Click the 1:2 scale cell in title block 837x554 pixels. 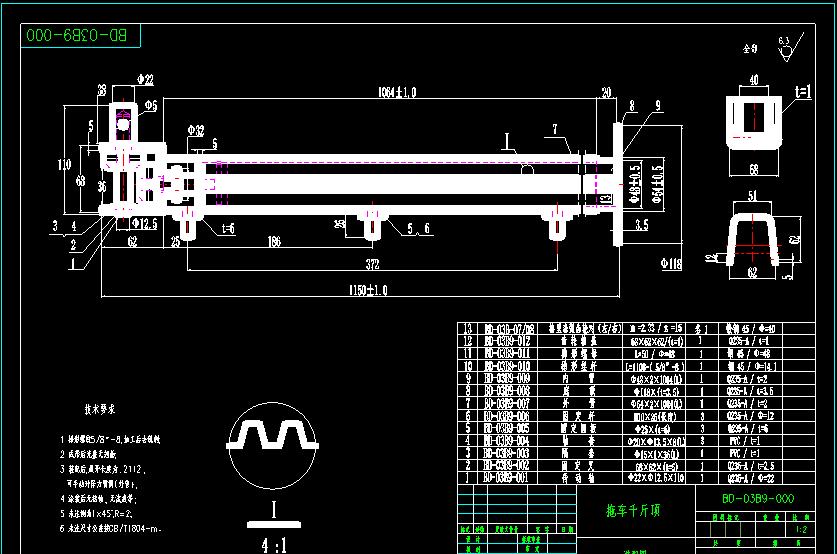click(797, 531)
